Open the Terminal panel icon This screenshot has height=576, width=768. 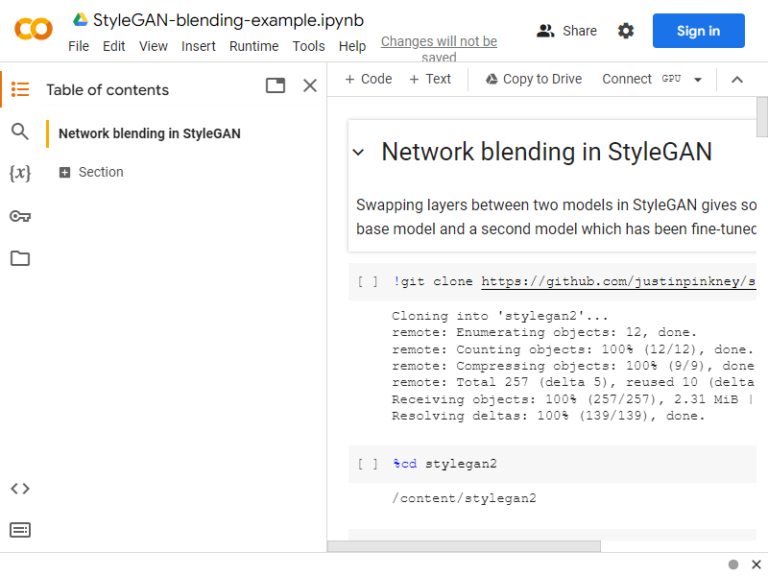[20, 529]
